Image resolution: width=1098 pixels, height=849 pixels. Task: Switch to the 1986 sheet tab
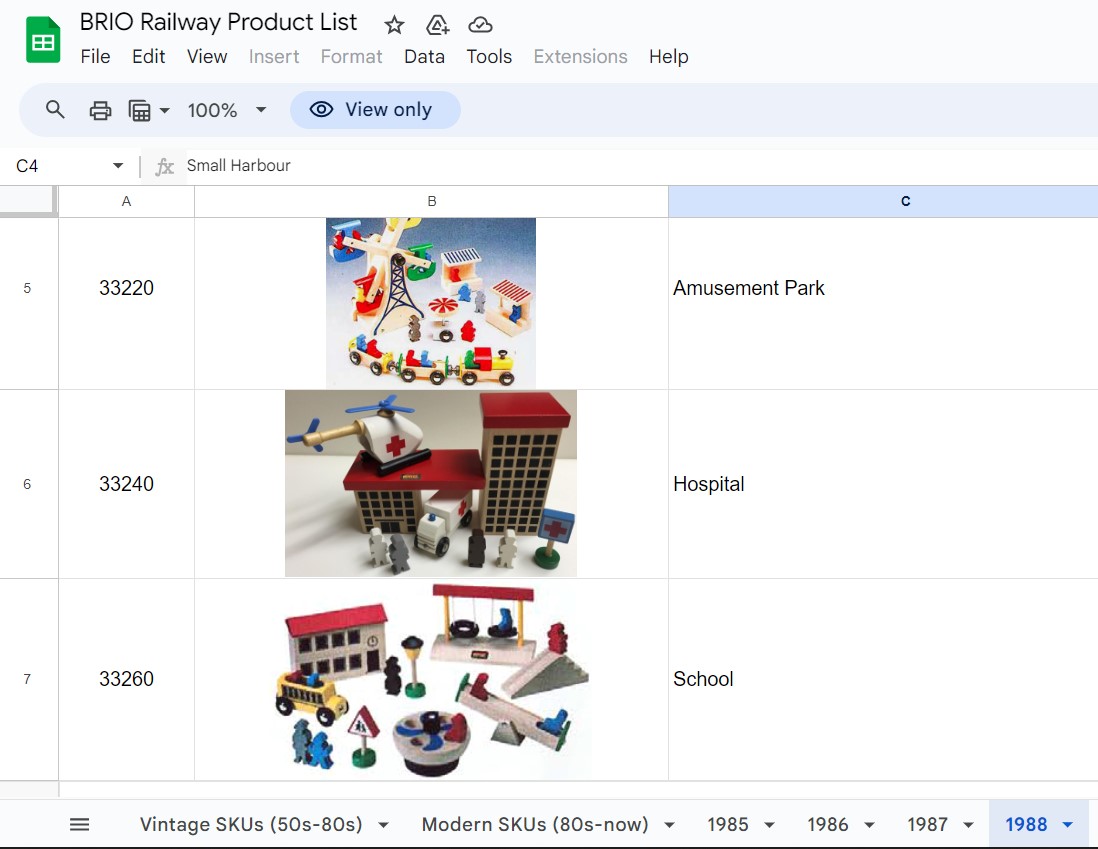827,824
